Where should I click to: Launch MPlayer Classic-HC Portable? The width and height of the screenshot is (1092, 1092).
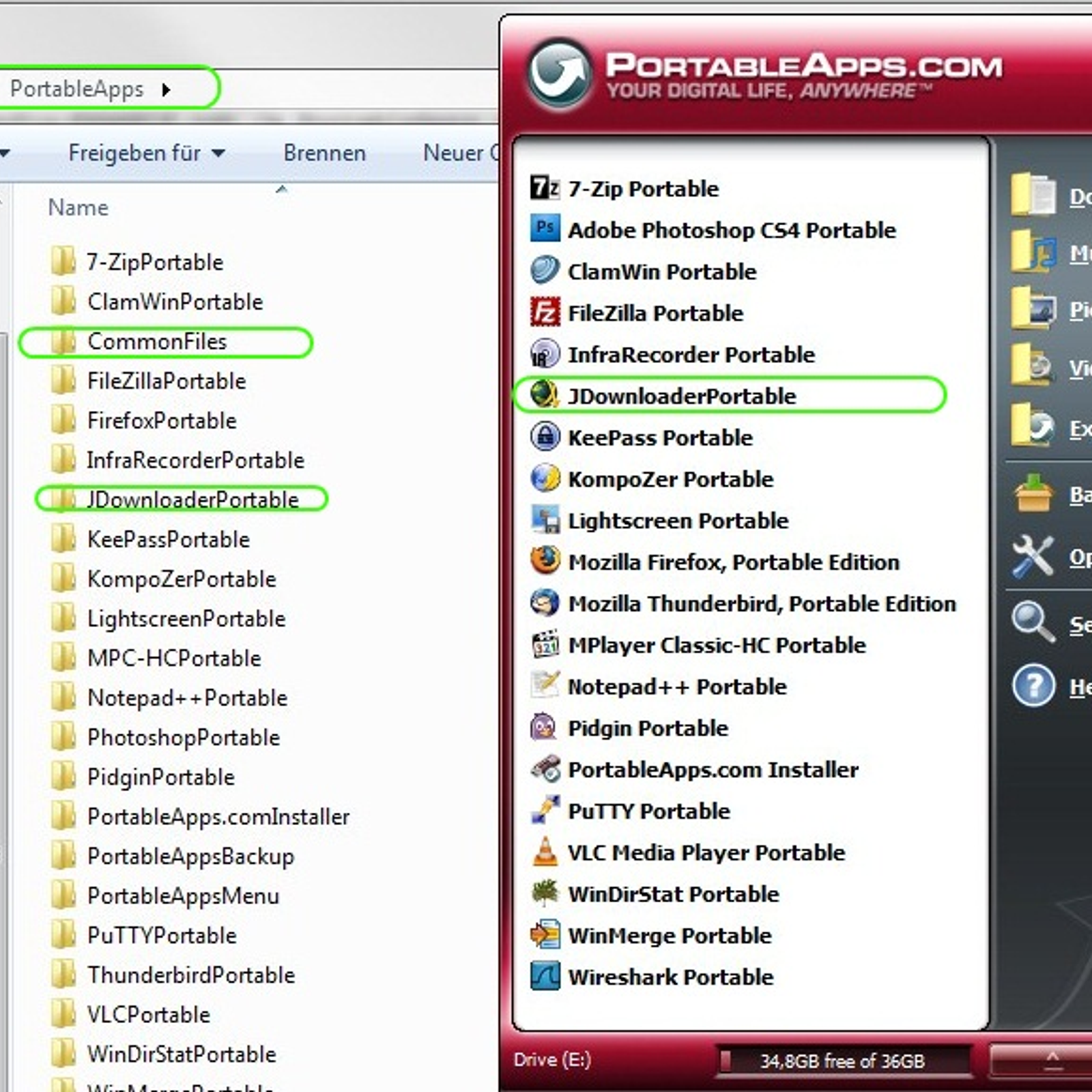pos(698,645)
